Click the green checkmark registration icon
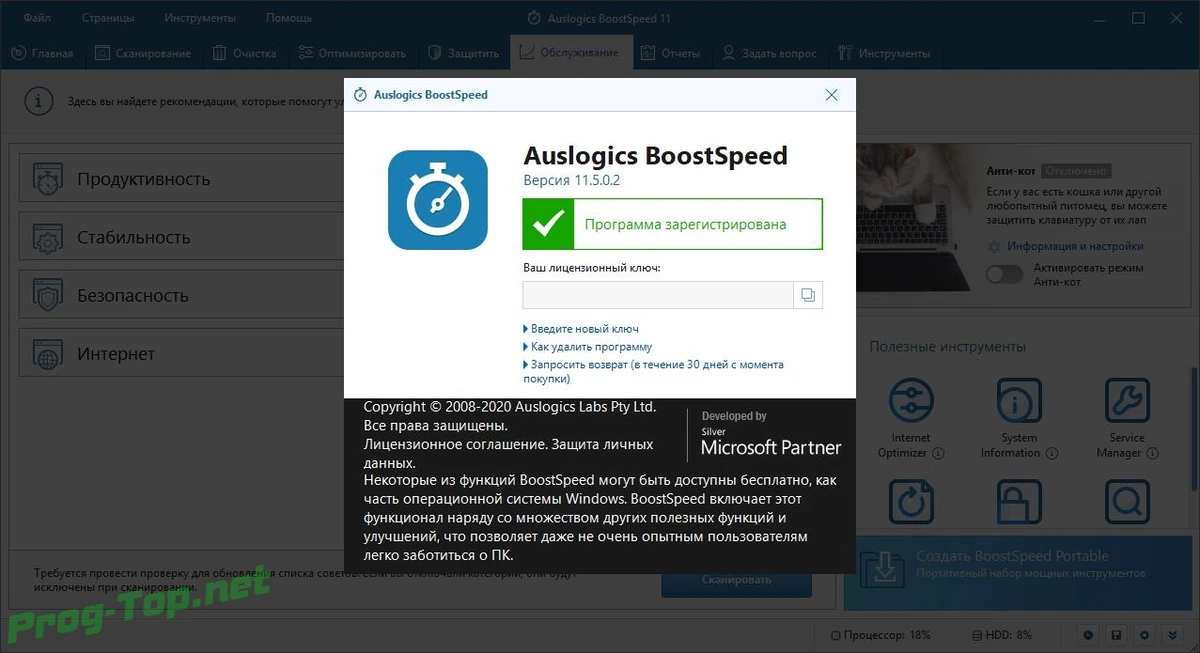Viewport: 1200px width, 653px height. 548,224
